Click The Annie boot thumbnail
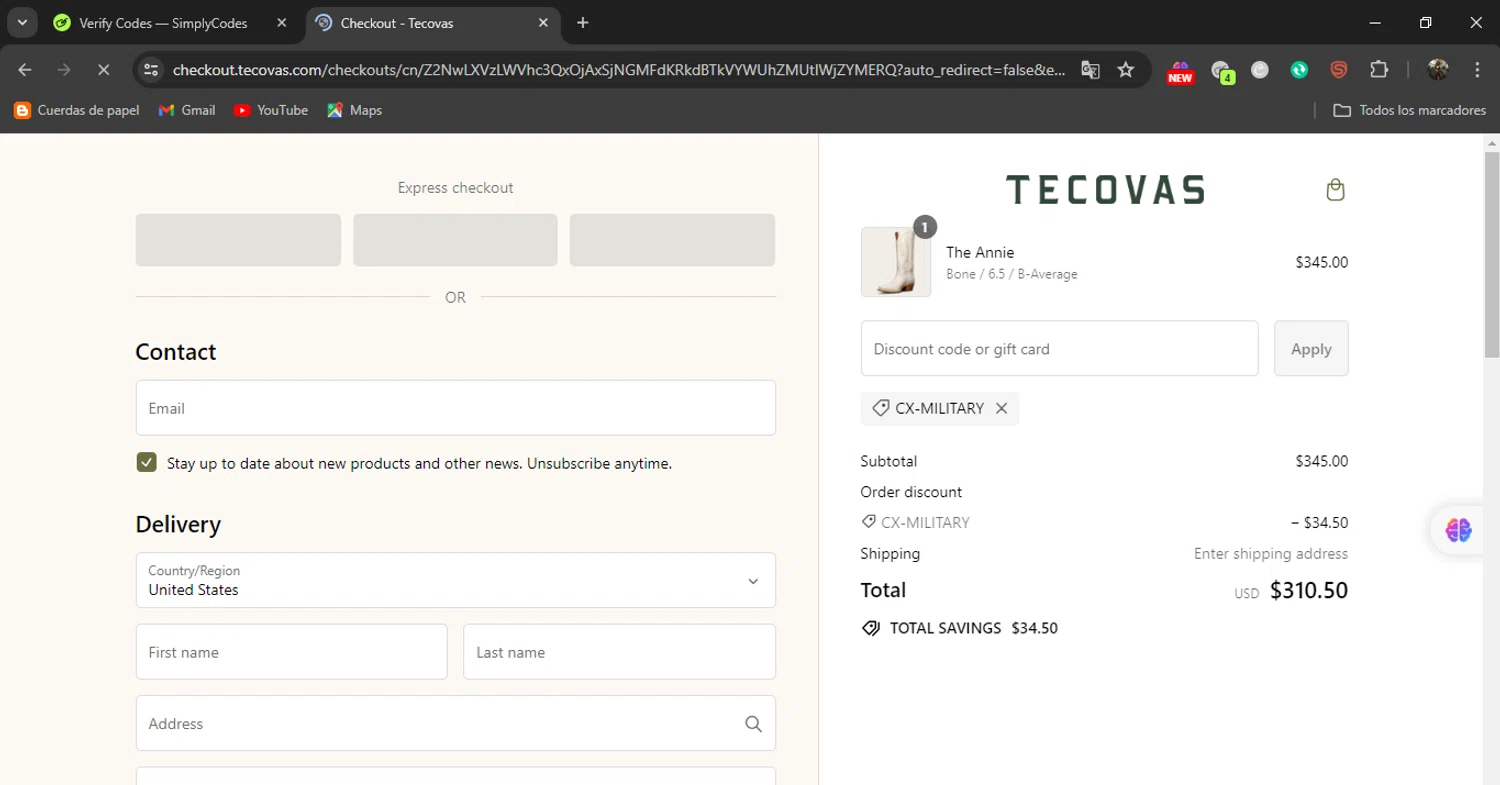Viewport: 1500px width, 785px height. point(896,262)
